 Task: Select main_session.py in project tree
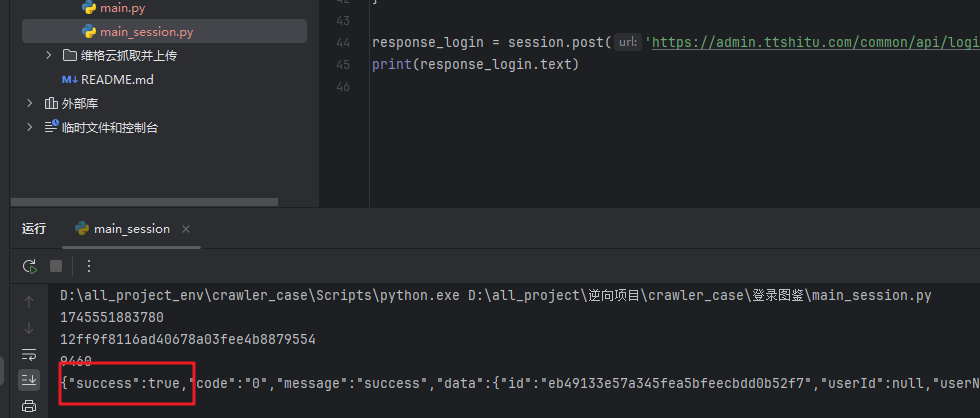pyautogui.click(x=146, y=31)
